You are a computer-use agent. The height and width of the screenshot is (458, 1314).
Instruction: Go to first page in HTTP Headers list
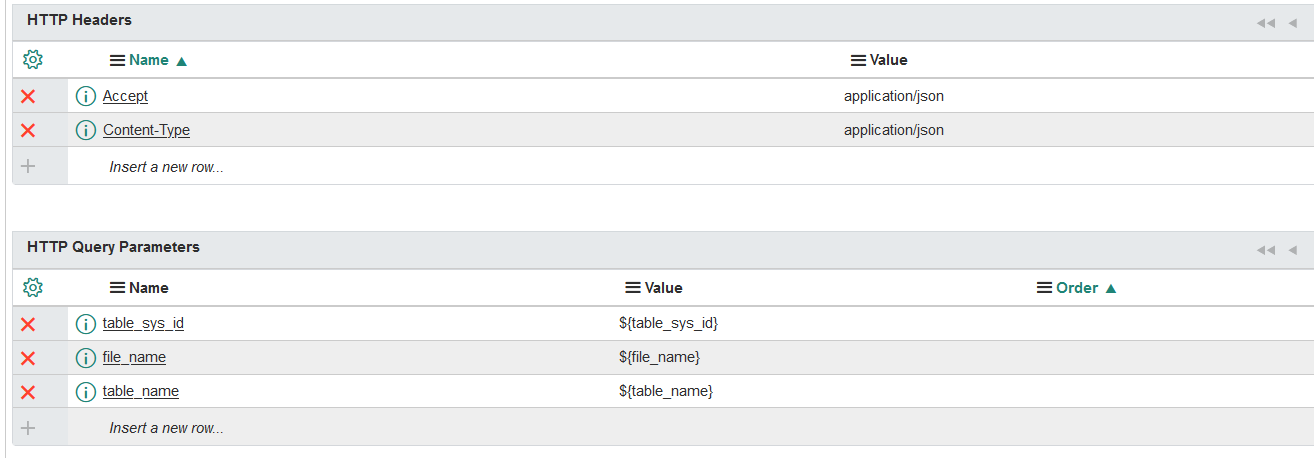coord(1266,22)
